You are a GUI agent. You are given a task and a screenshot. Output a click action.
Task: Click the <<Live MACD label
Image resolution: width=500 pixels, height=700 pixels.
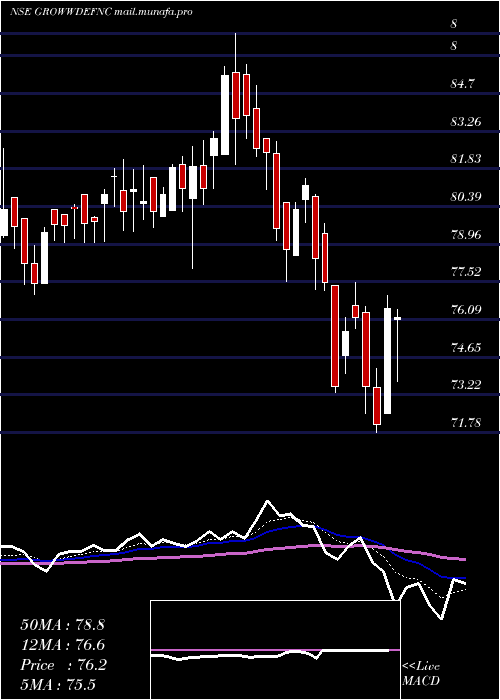point(421,674)
